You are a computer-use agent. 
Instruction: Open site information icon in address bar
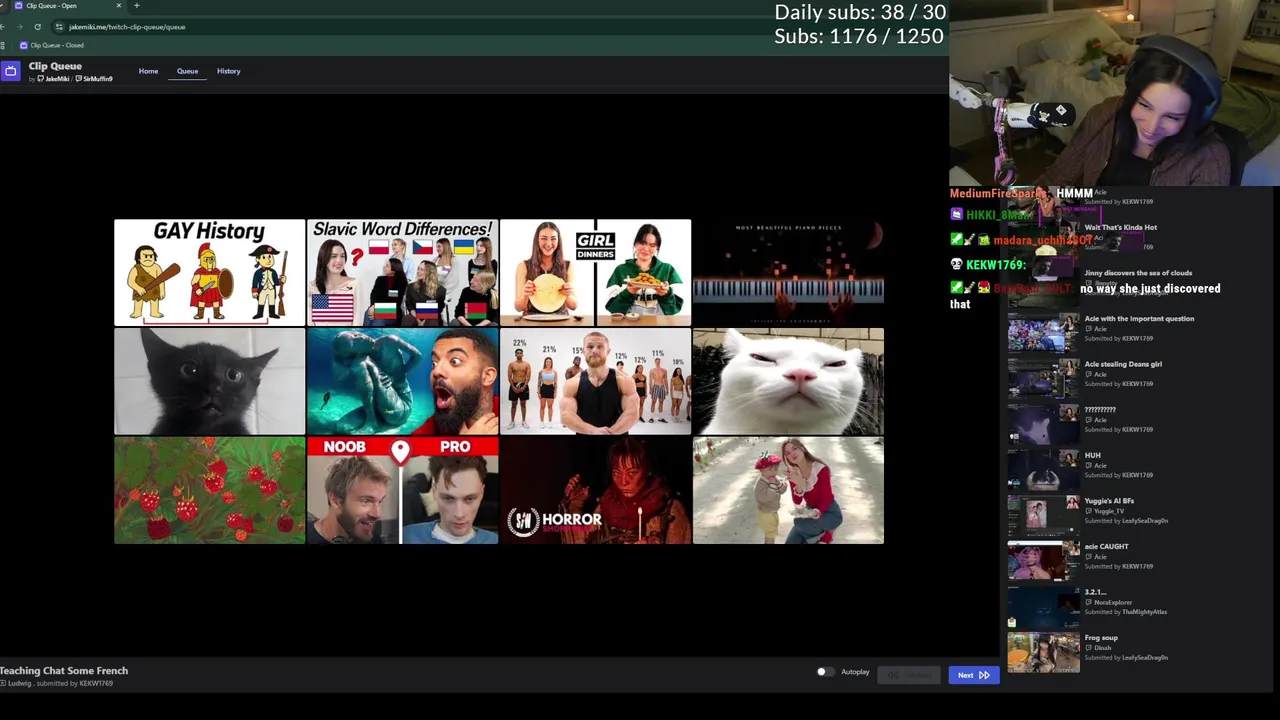(x=59, y=27)
